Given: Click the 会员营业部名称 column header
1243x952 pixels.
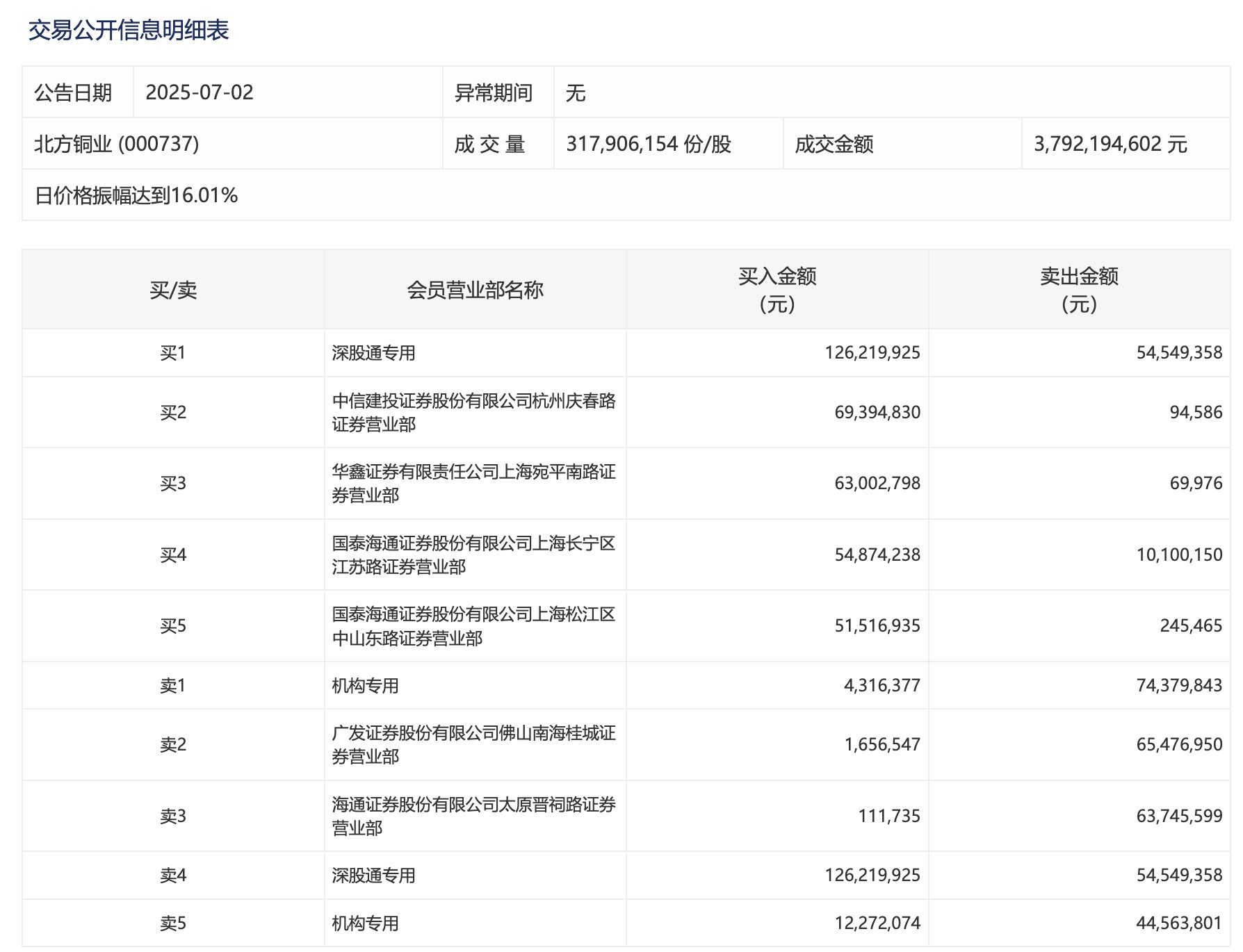Looking at the screenshot, I should [476, 290].
